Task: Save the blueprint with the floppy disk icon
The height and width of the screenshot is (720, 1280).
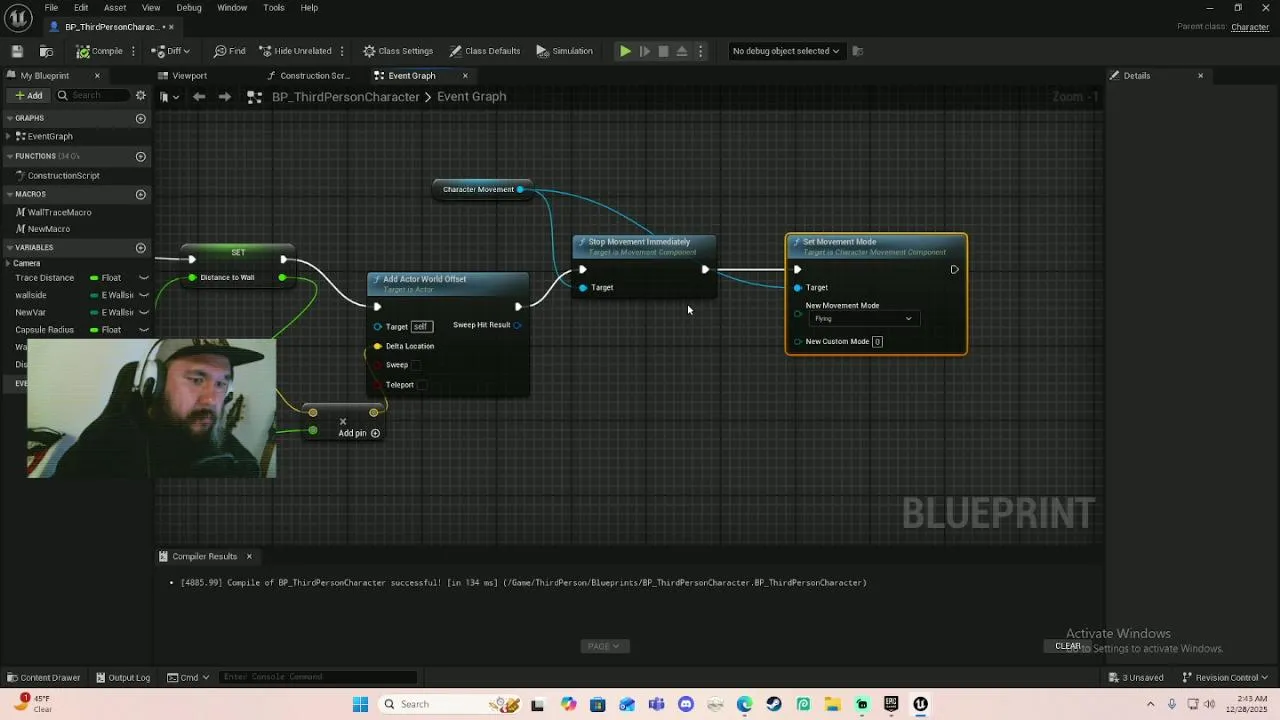Action: [17, 51]
